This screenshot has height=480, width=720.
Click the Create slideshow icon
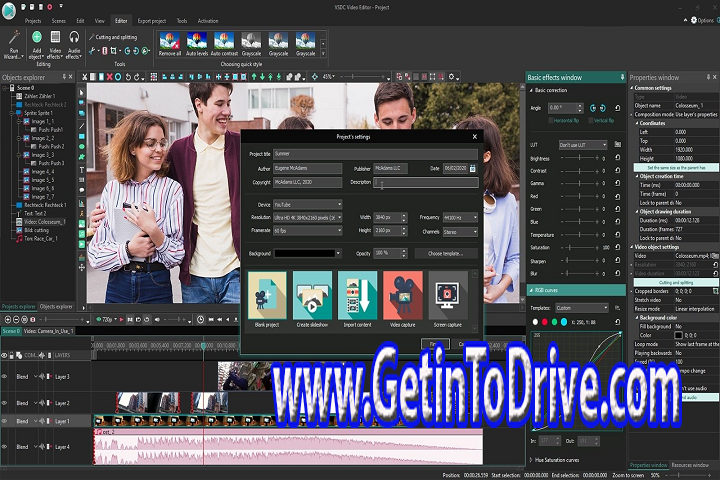(x=312, y=295)
